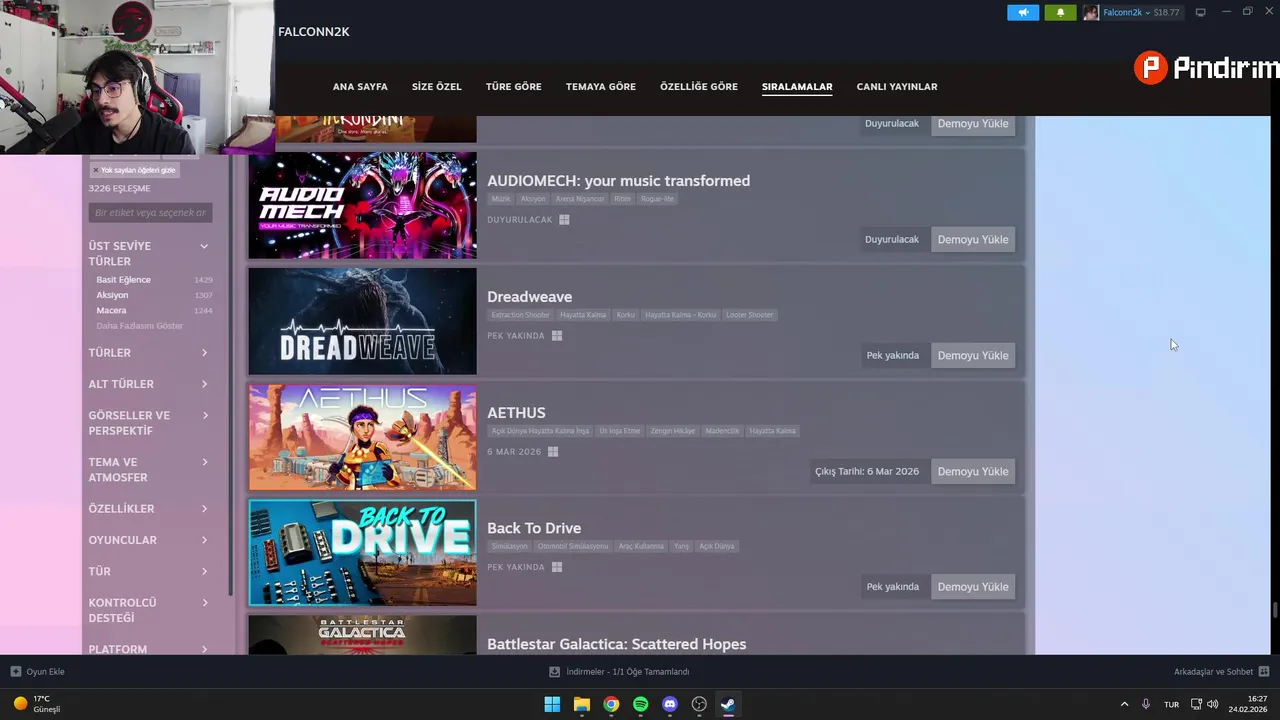Viewport: 1280px width, 720px height.
Task: Open the friends chat icon bottom right
Action: (x=1264, y=672)
